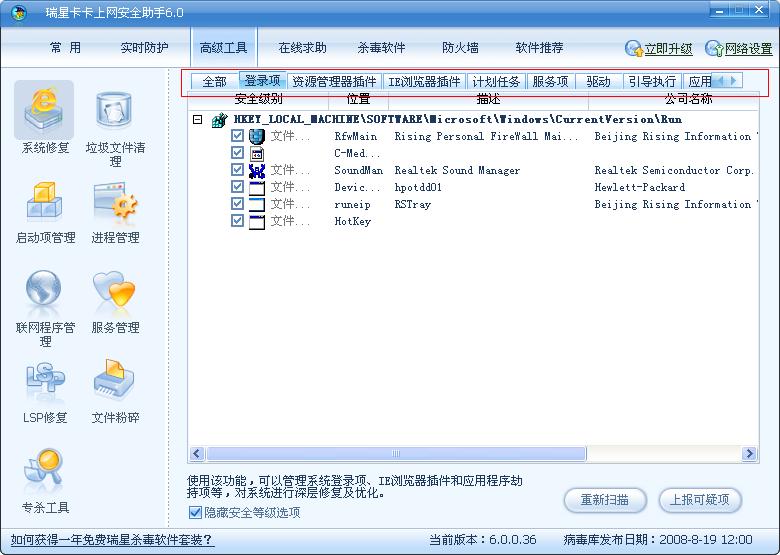This screenshot has width=780, height=555.
Task: Open the 杀毒软件 tab
Action: pos(381,48)
